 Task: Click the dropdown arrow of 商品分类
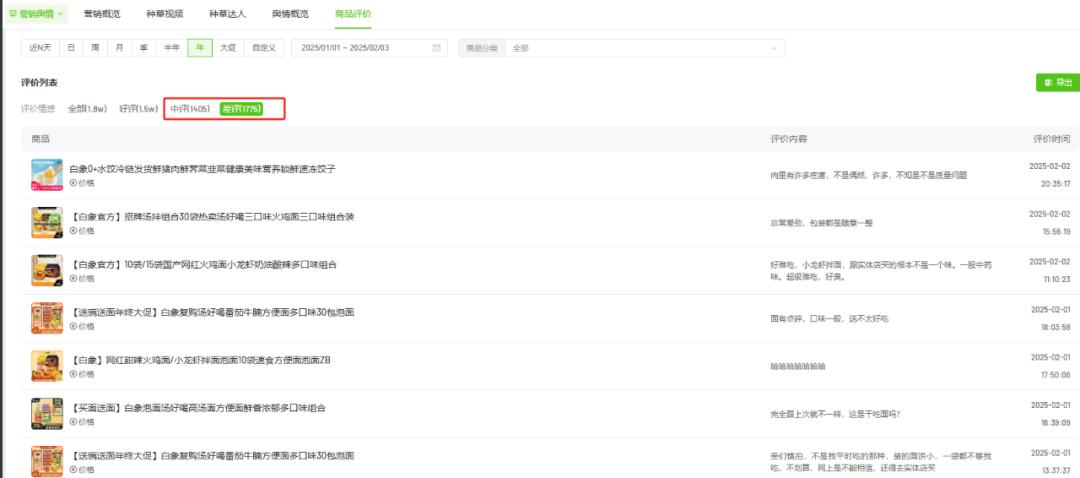click(773, 48)
